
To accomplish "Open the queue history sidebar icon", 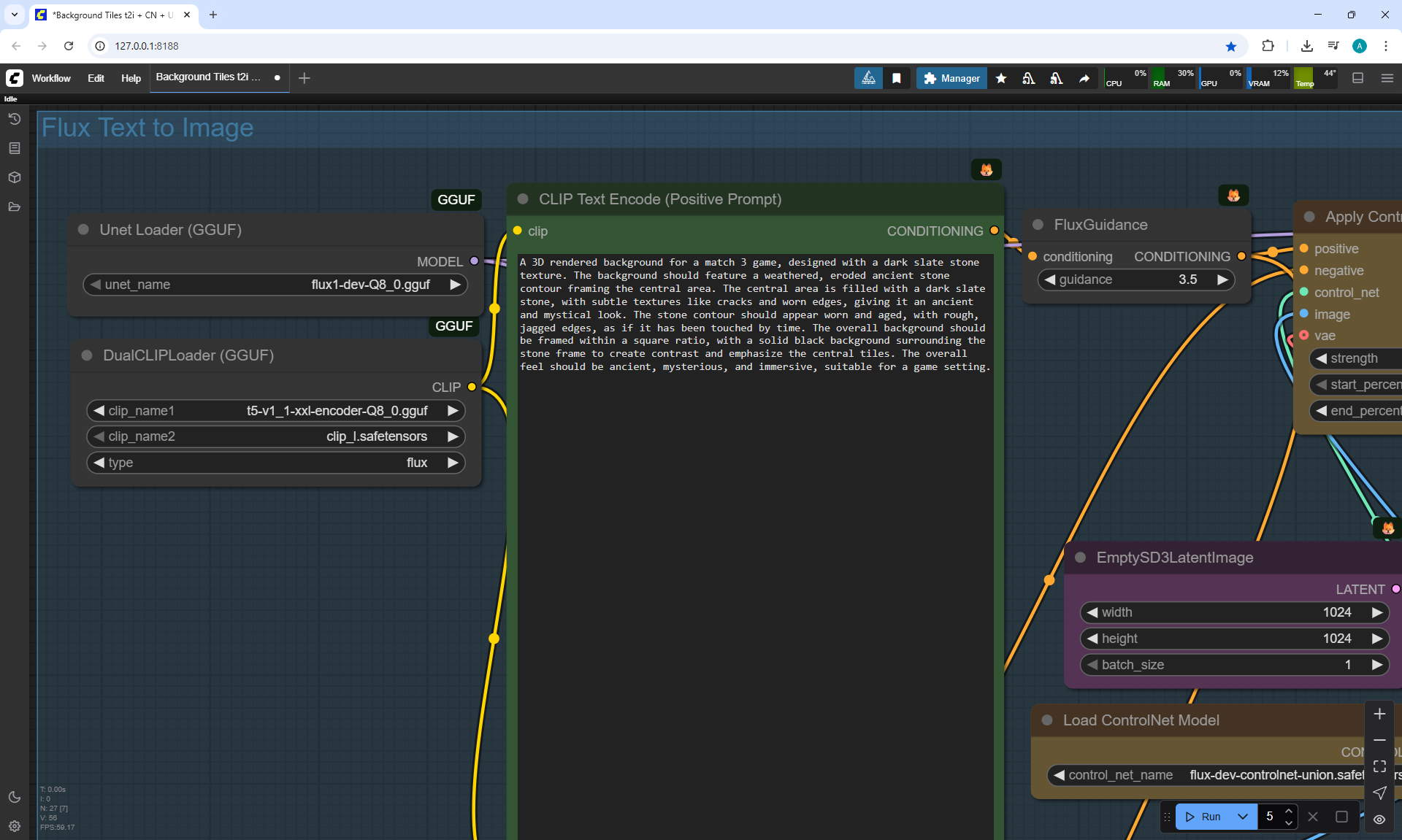I will click(x=15, y=119).
